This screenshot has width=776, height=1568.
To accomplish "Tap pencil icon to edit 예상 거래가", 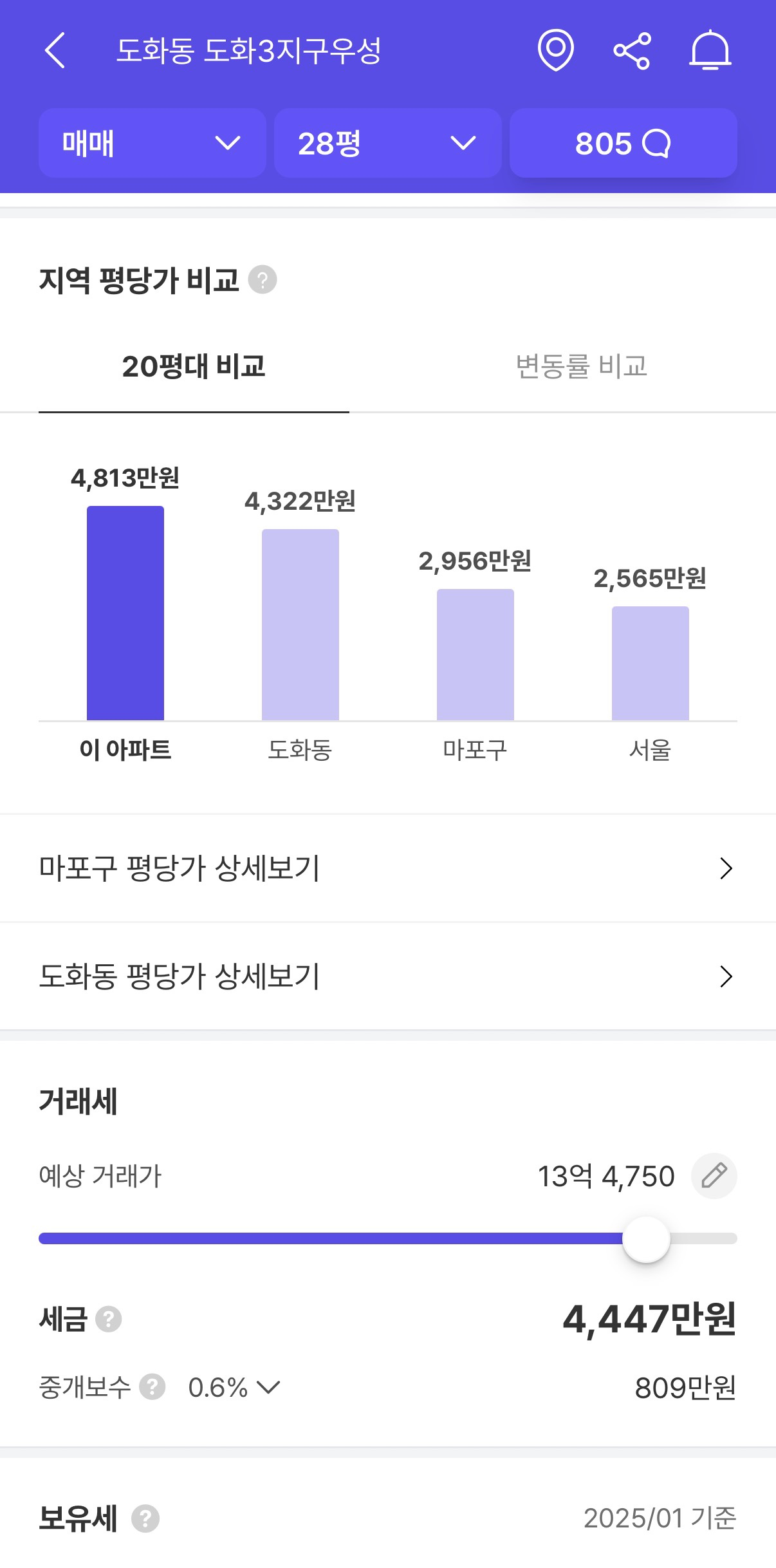I will (x=714, y=1176).
